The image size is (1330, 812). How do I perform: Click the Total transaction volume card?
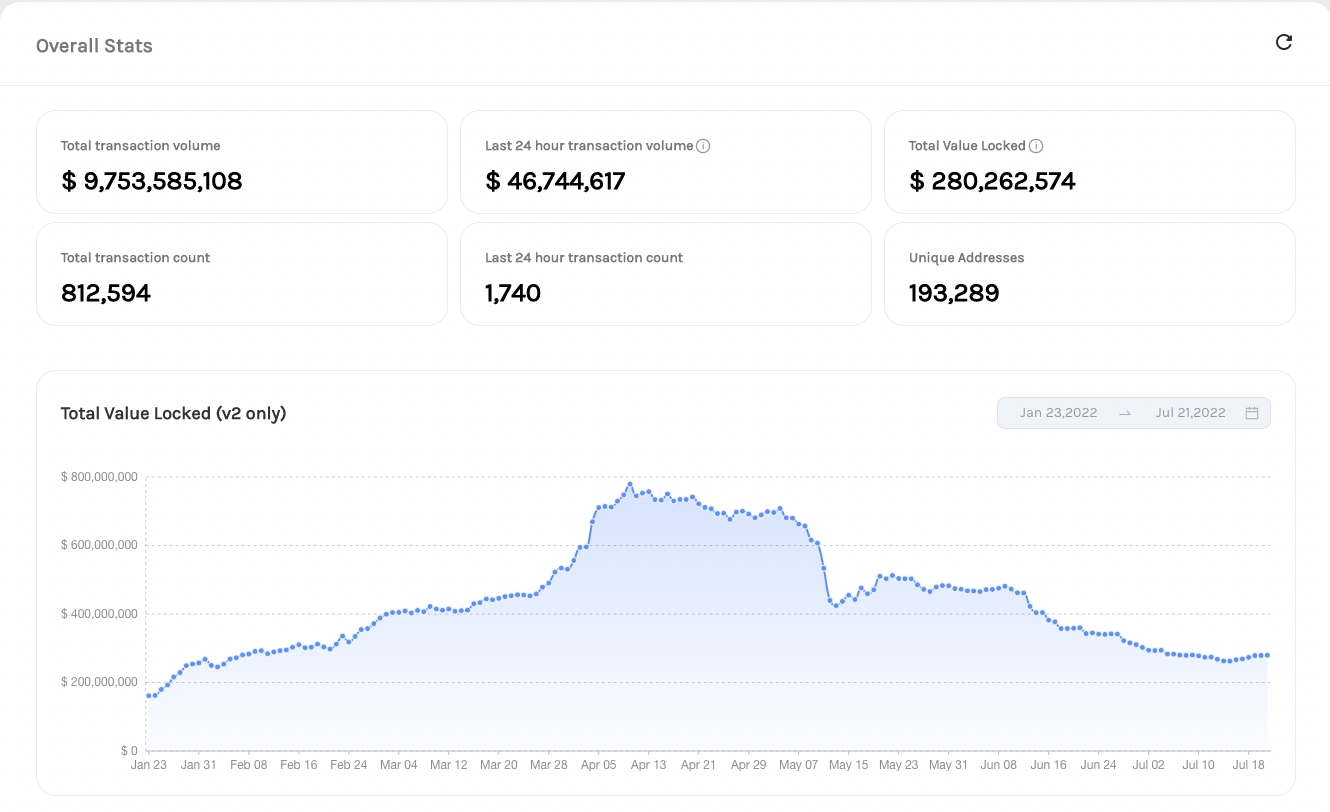point(241,162)
